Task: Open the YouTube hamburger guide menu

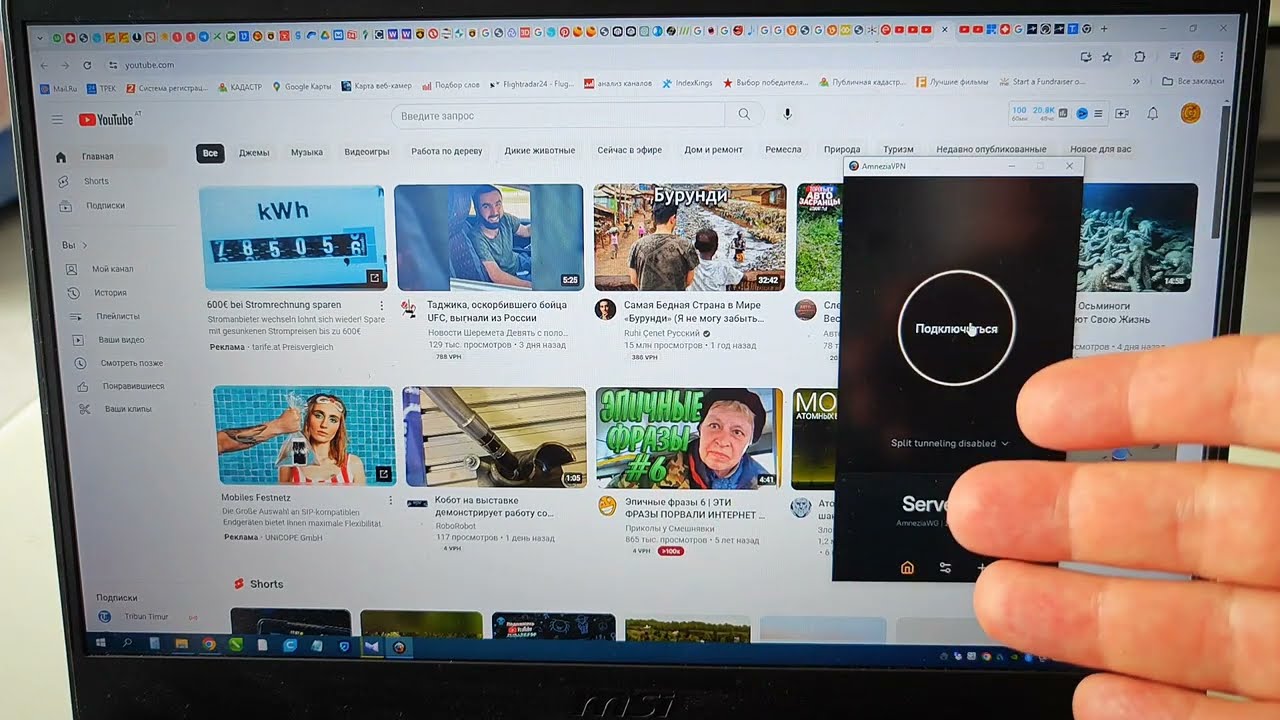Action: pos(57,119)
